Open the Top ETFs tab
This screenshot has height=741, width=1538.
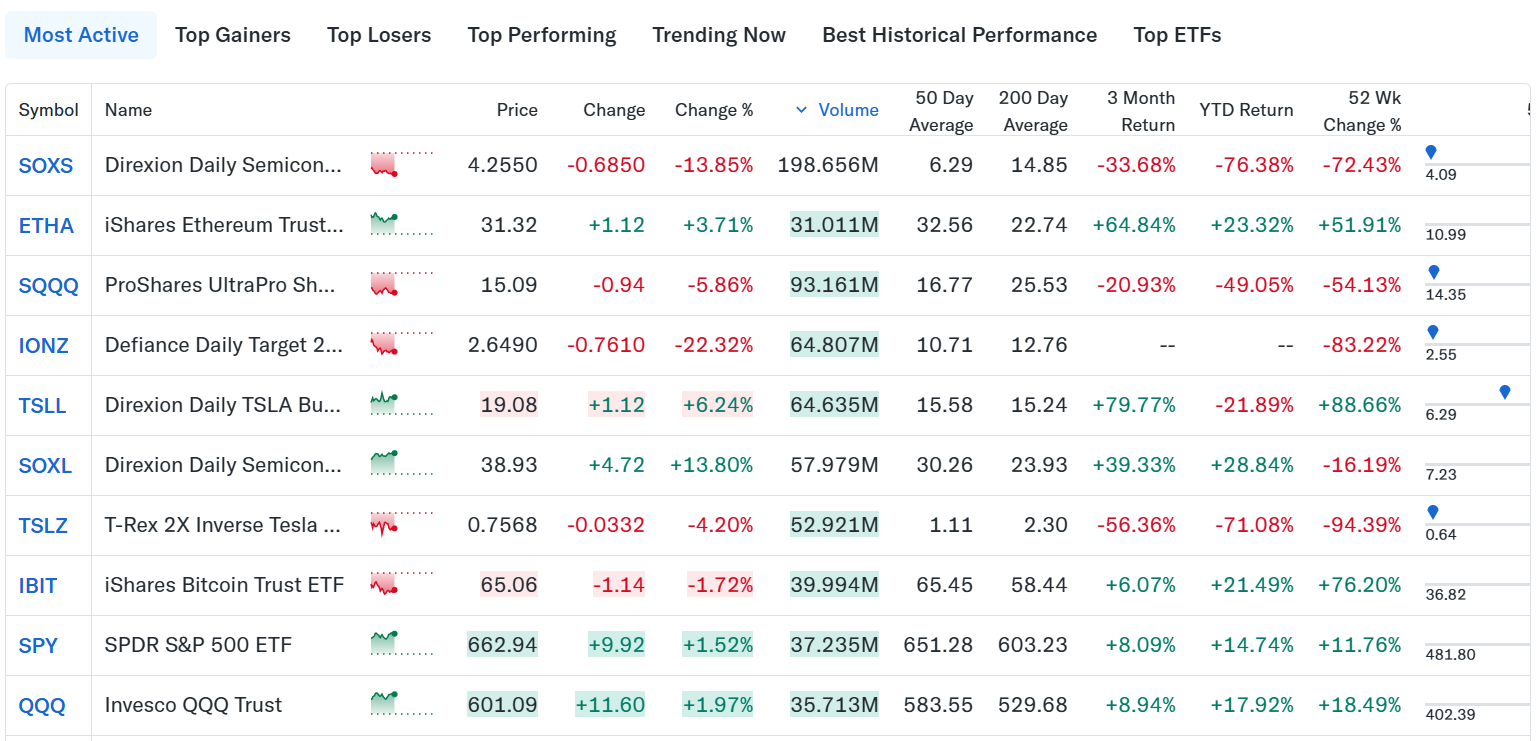tap(1177, 35)
